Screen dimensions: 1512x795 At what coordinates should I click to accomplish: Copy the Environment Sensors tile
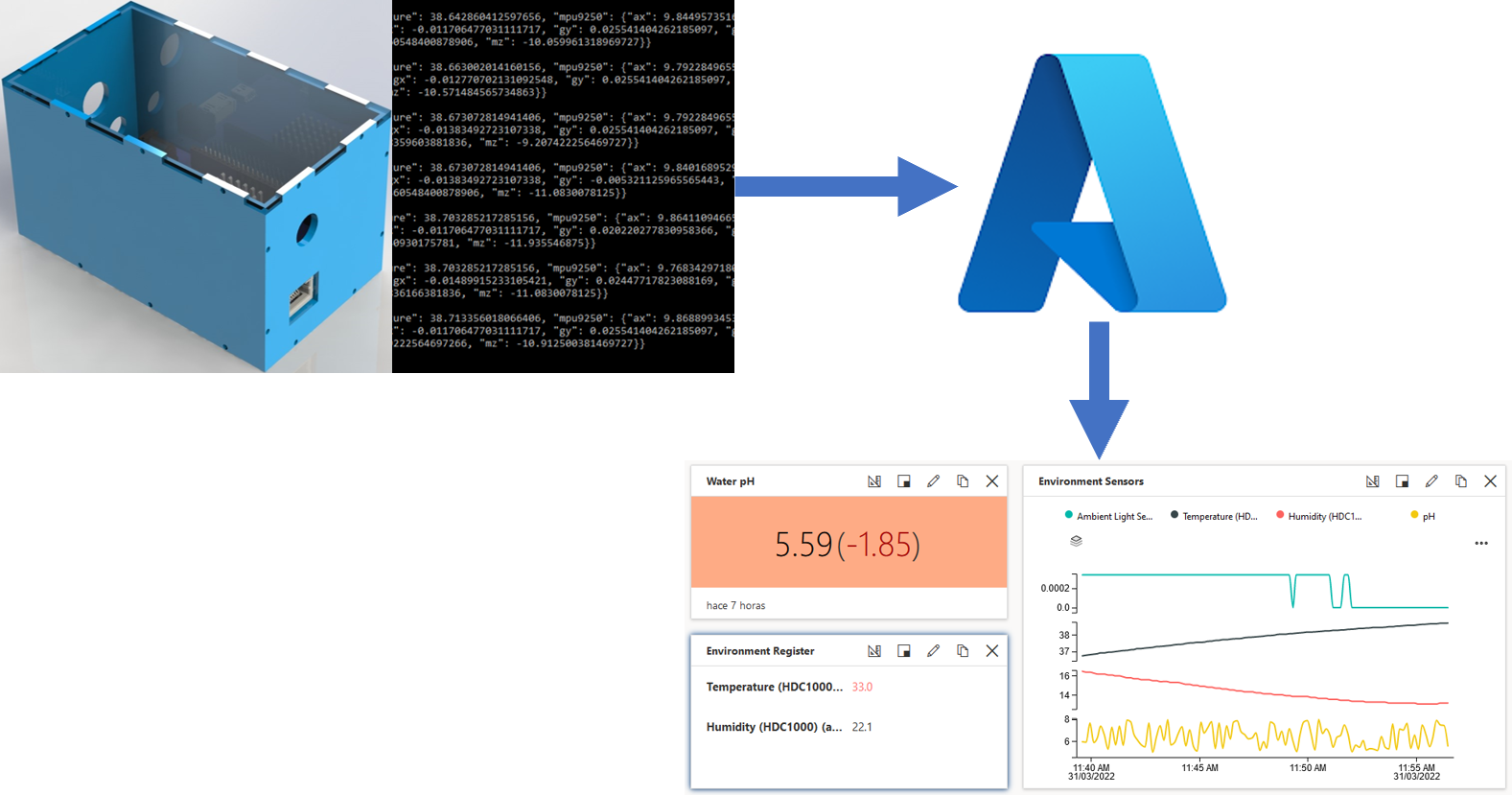pyautogui.click(x=1461, y=481)
